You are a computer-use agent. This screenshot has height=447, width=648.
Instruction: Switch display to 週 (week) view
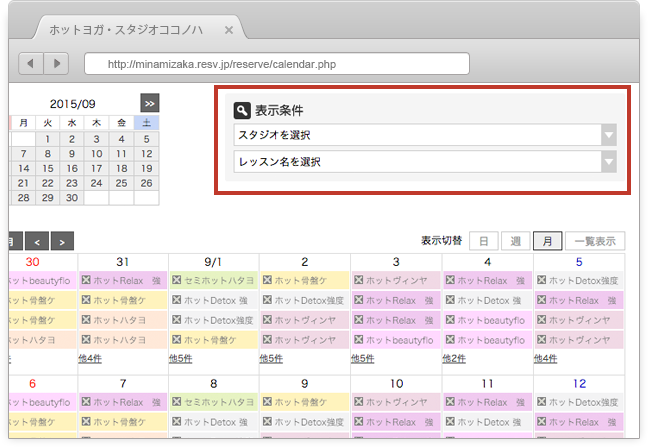click(x=515, y=241)
